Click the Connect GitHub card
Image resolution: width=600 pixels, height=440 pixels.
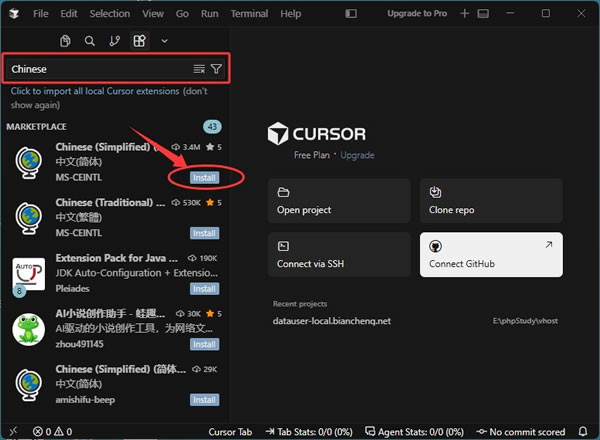[x=491, y=254]
